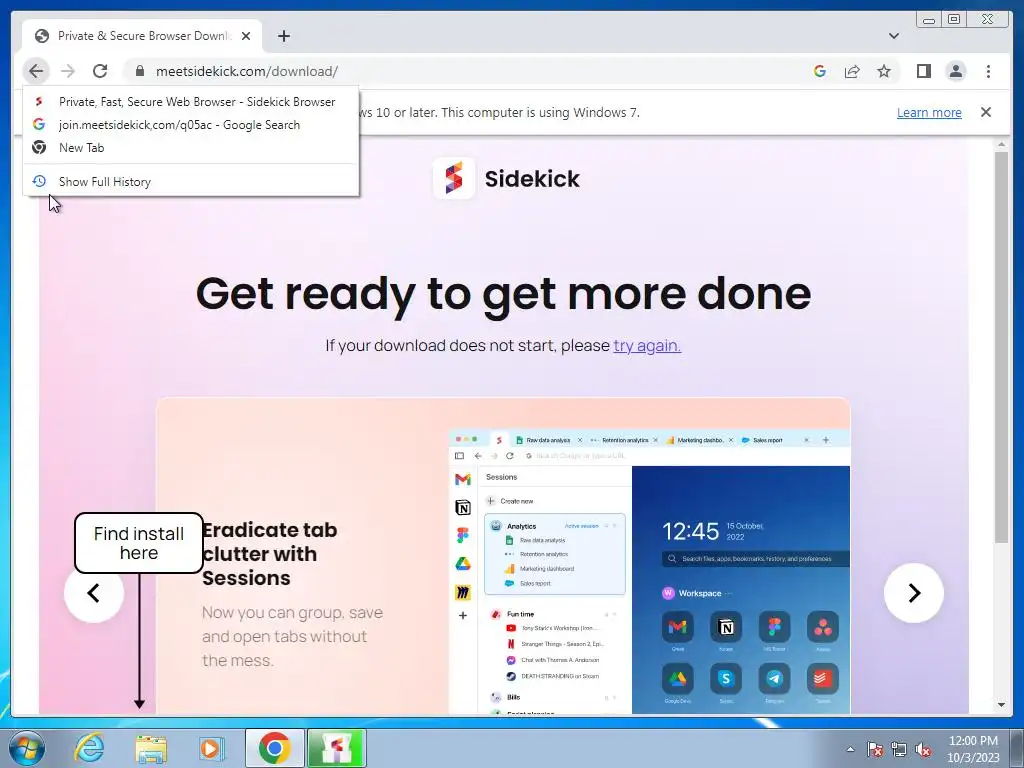Launch Internet Explorer from the taskbar
Viewport: 1024px width, 768px height.
89,748
